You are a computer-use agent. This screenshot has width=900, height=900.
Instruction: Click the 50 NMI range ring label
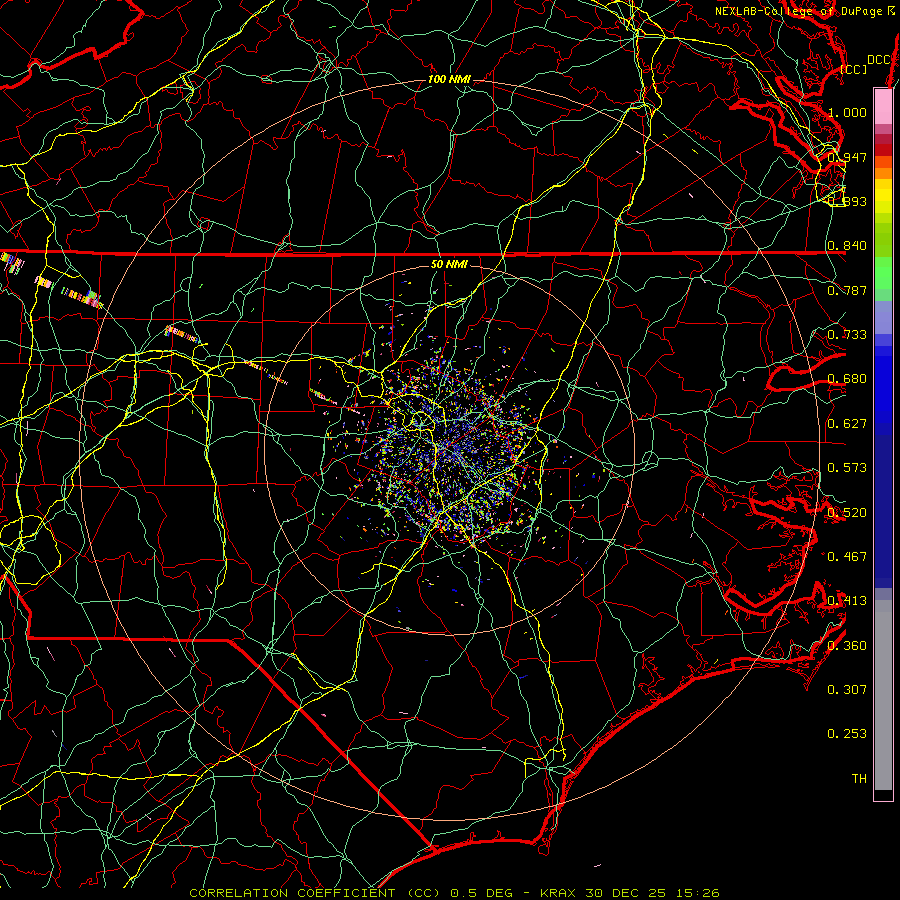tap(449, 264)
